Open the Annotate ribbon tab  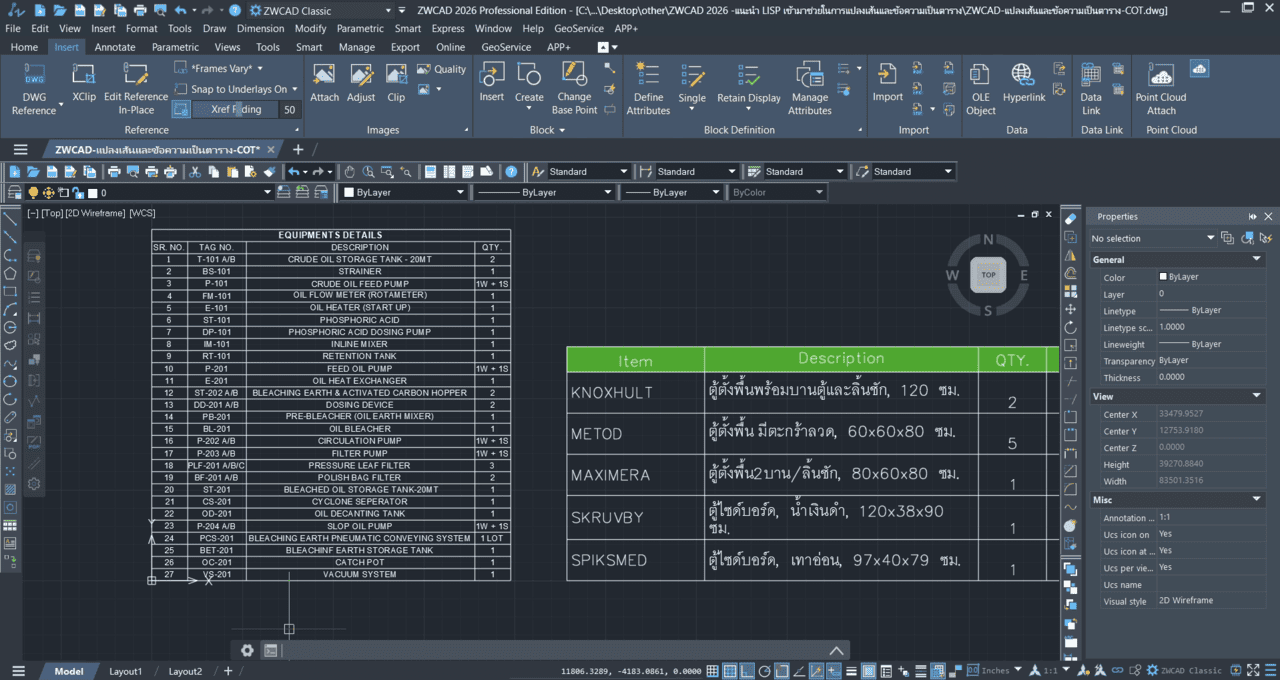click(x=114, y=47)
